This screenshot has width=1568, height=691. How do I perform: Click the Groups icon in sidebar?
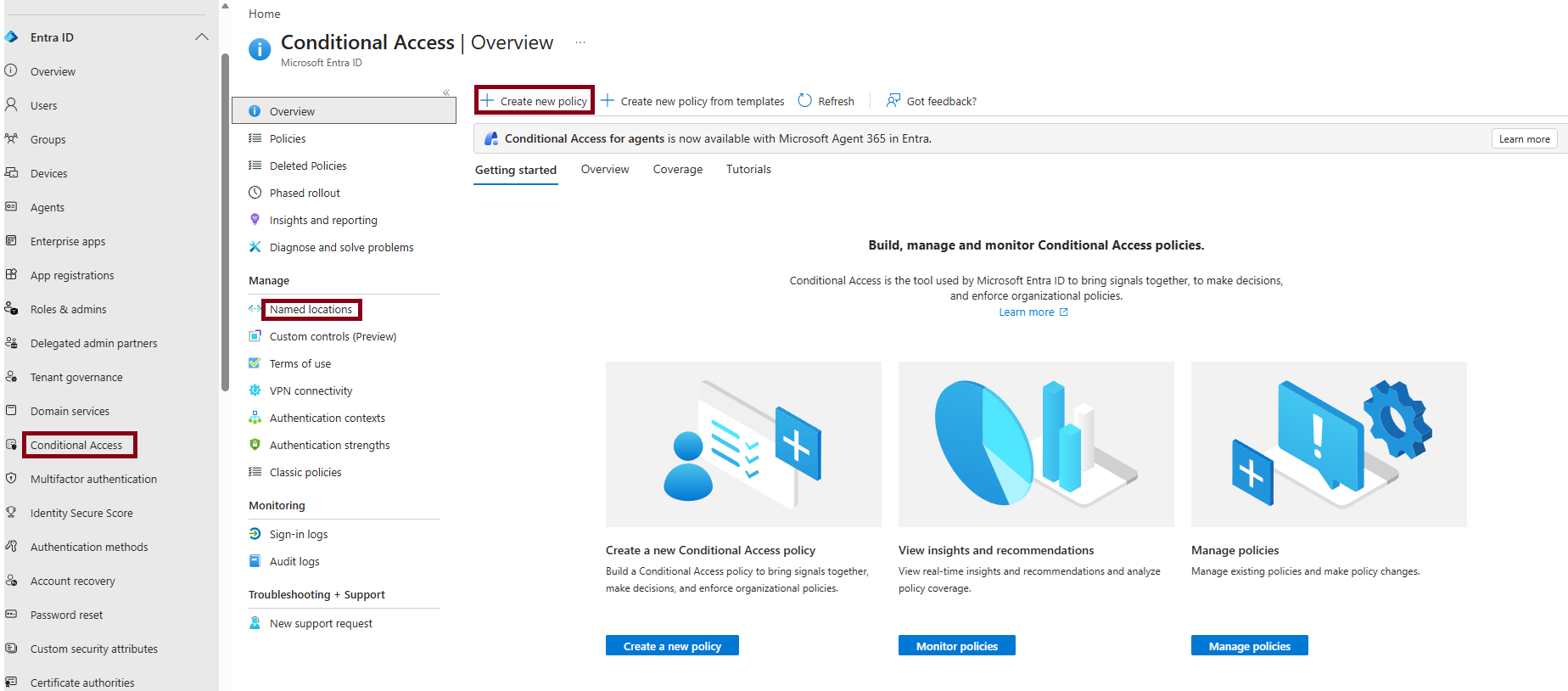coord(11,139)
